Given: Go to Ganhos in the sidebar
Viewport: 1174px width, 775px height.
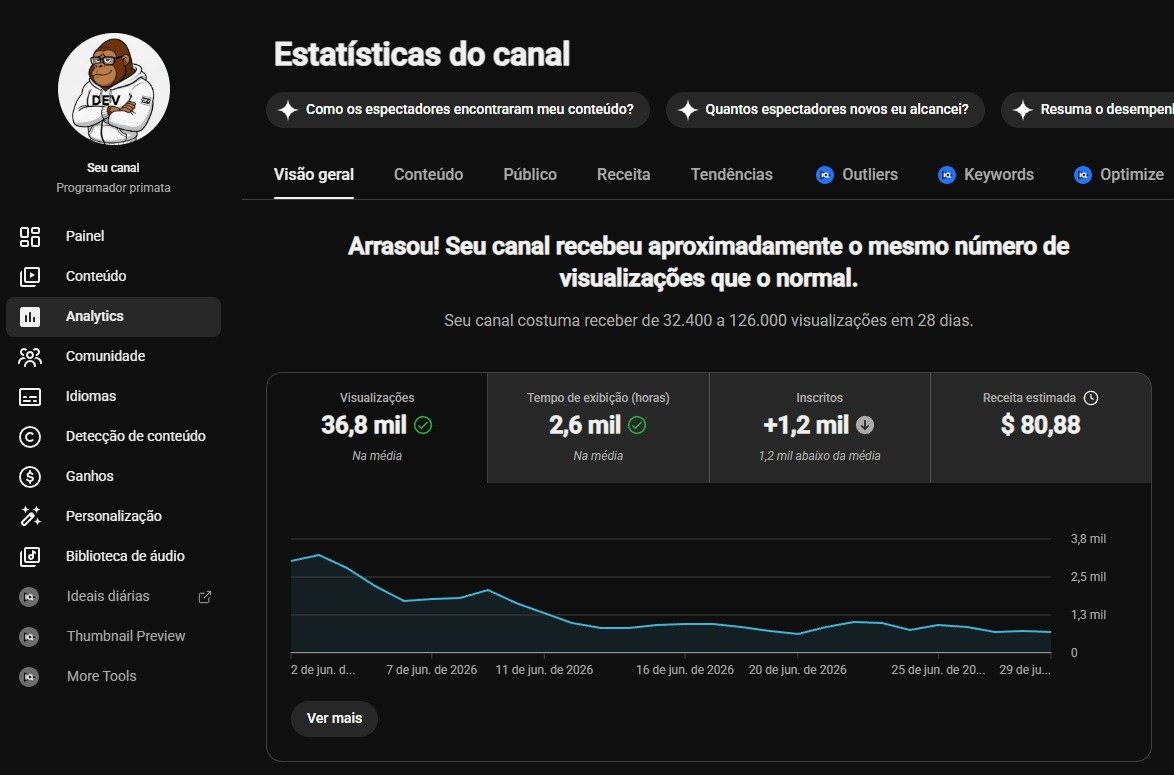Looking at the screenshot, I should [x=113, y=476].
